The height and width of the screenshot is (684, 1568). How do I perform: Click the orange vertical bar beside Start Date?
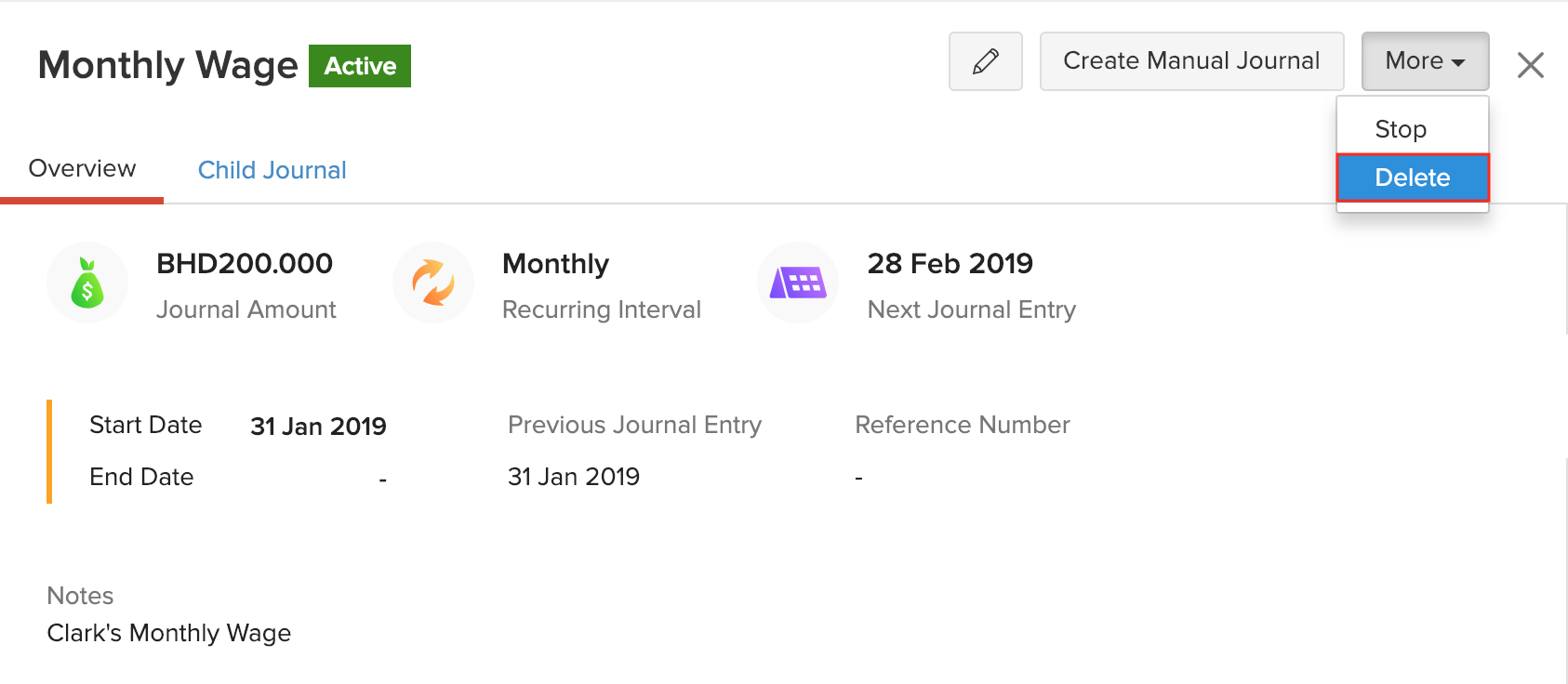[49, 451]
